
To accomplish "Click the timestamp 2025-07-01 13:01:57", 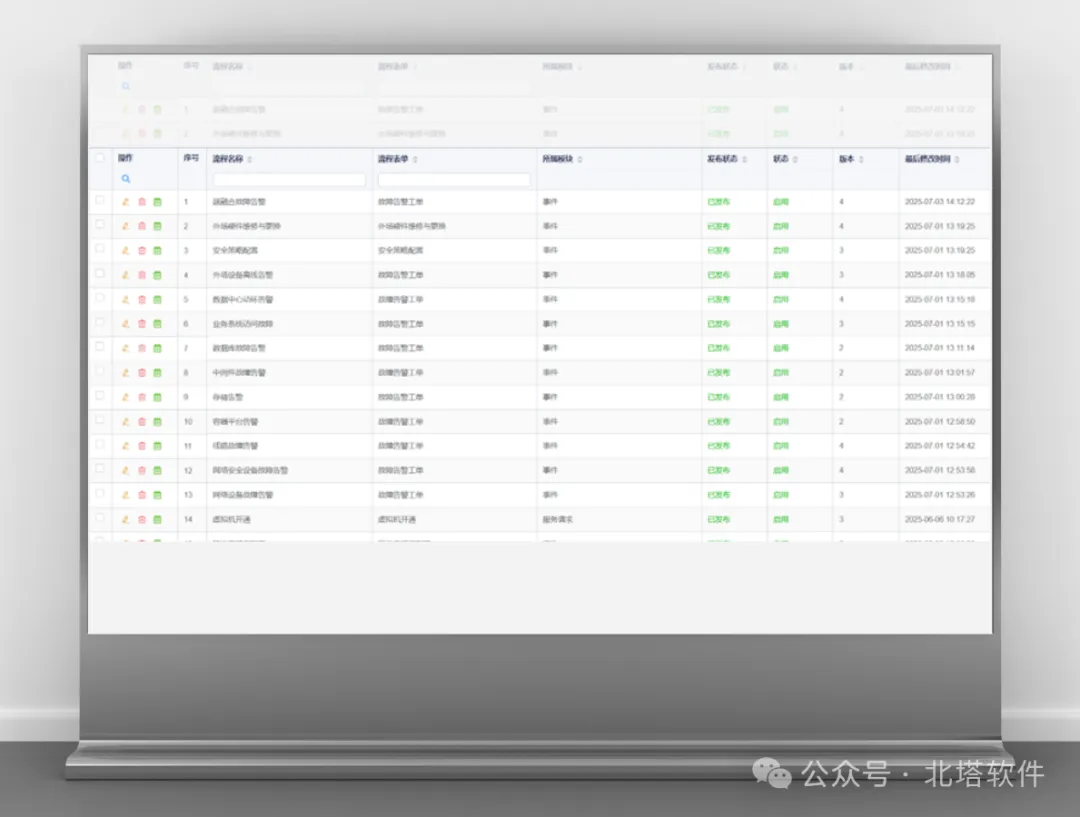I will [x=940, y=373].
